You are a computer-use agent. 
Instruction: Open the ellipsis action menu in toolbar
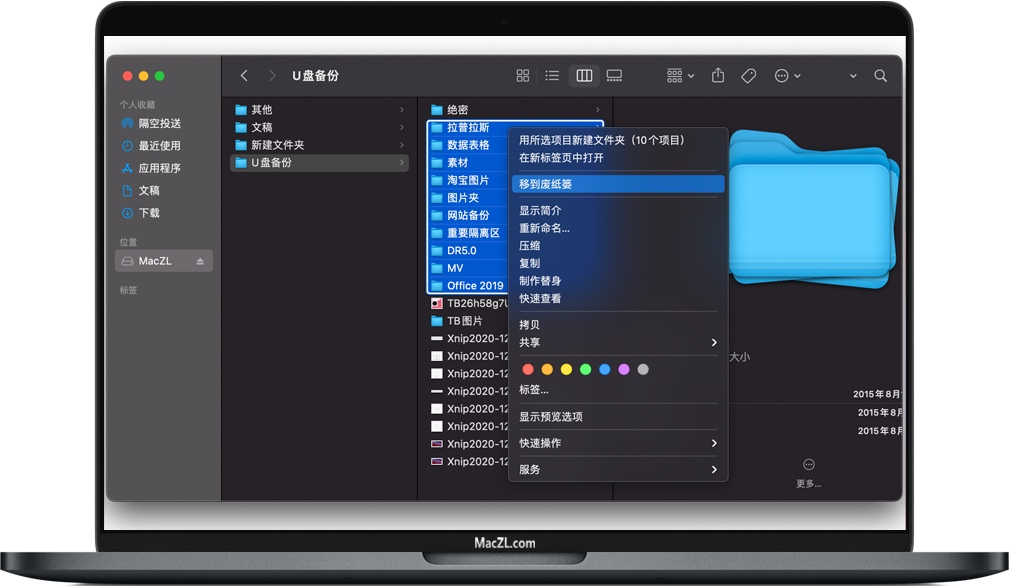[x=787, y=76]
